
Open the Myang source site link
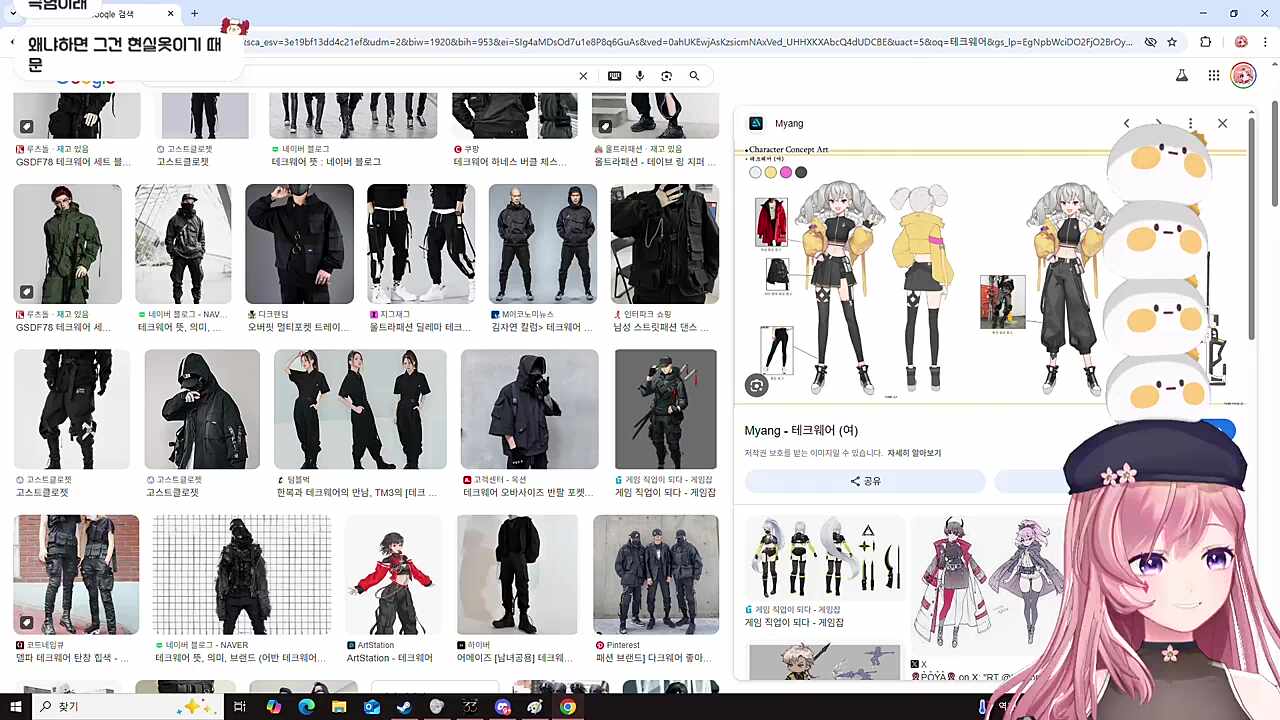tap(789, 123)
